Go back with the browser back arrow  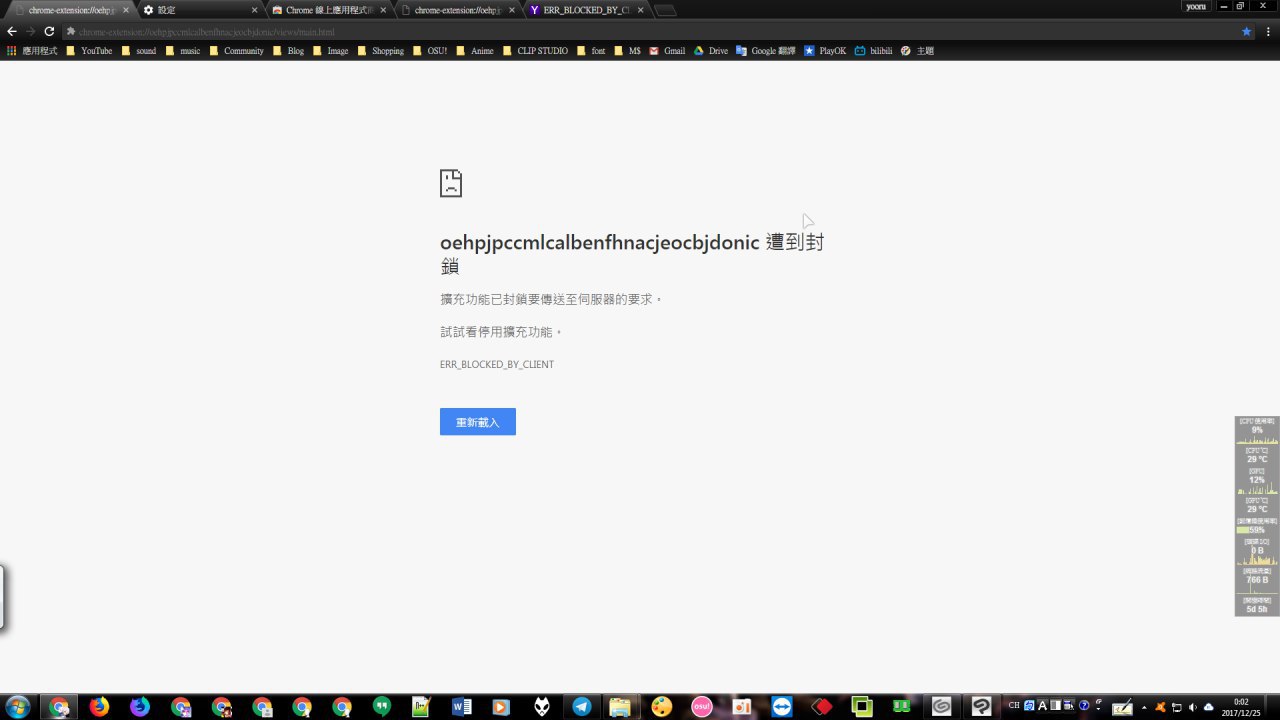click(x=12, y=31)
